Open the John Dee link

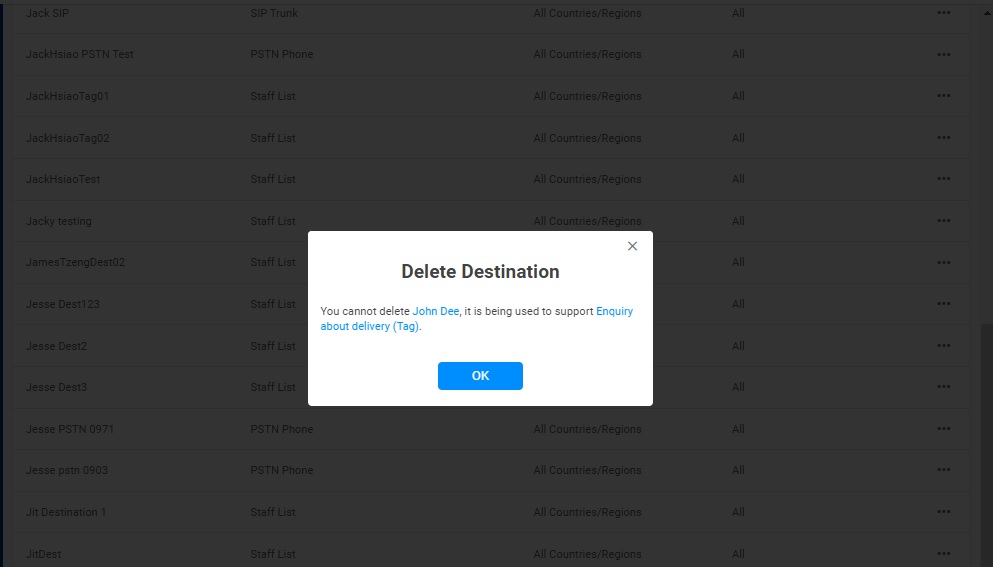436,312
